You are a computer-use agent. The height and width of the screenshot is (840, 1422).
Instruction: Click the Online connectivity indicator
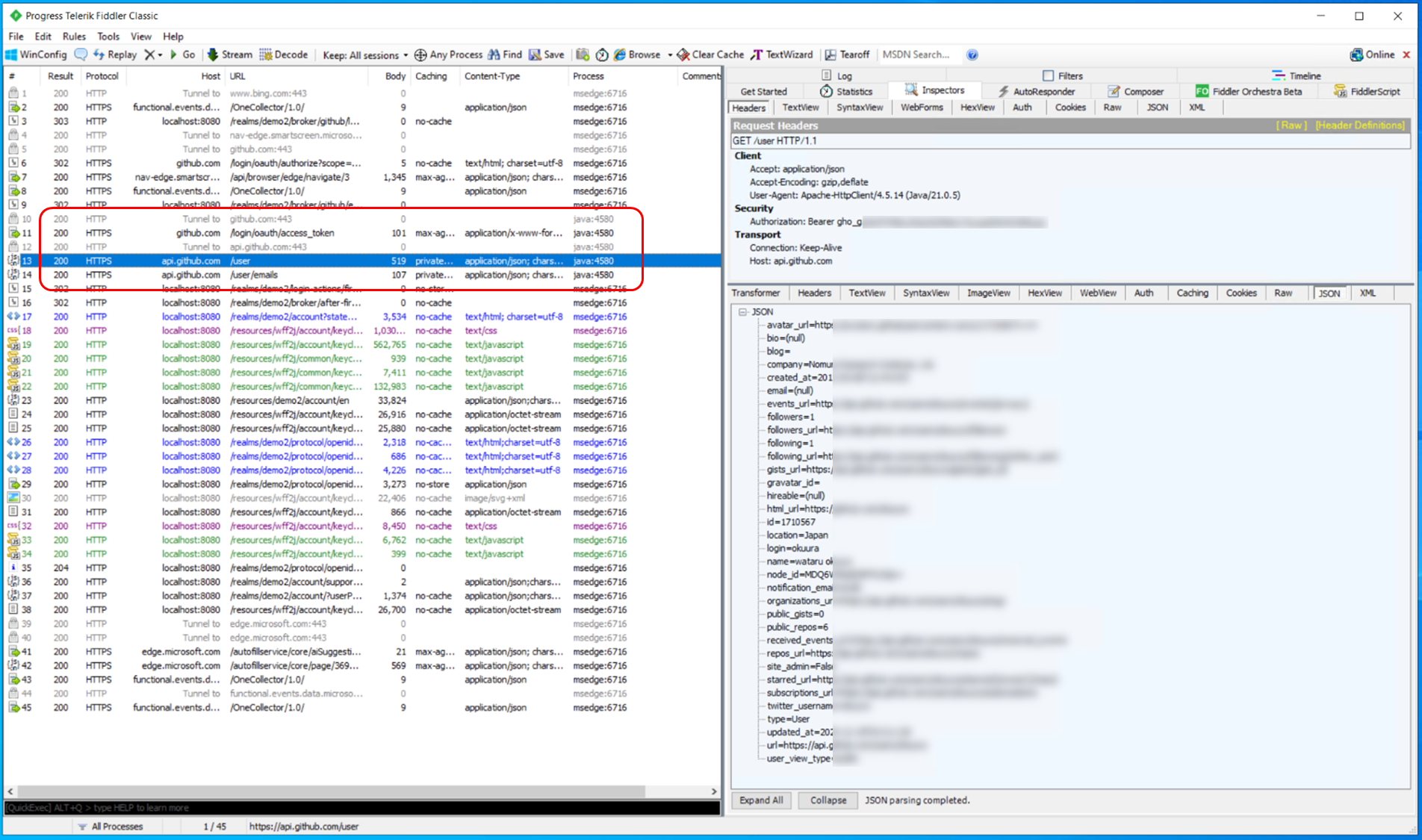click(1375, 54)
